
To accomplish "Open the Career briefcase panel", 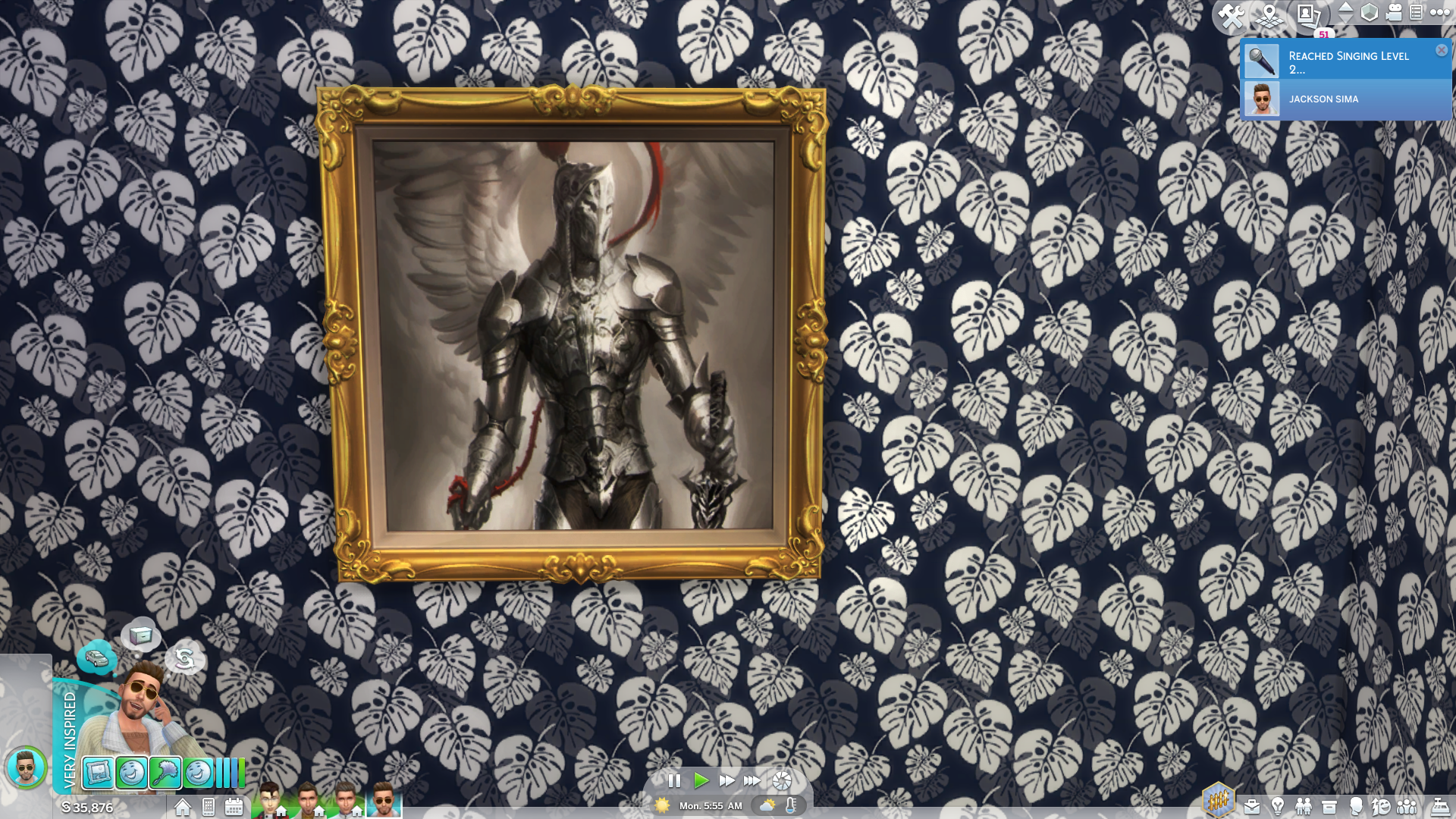I will pos(1252,807).
